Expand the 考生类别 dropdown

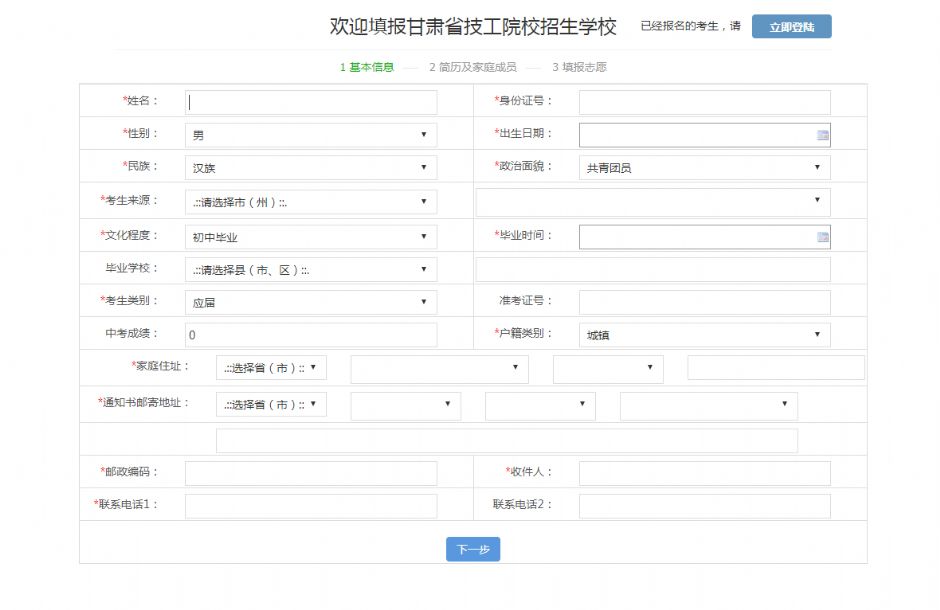[x=310, y=303]
